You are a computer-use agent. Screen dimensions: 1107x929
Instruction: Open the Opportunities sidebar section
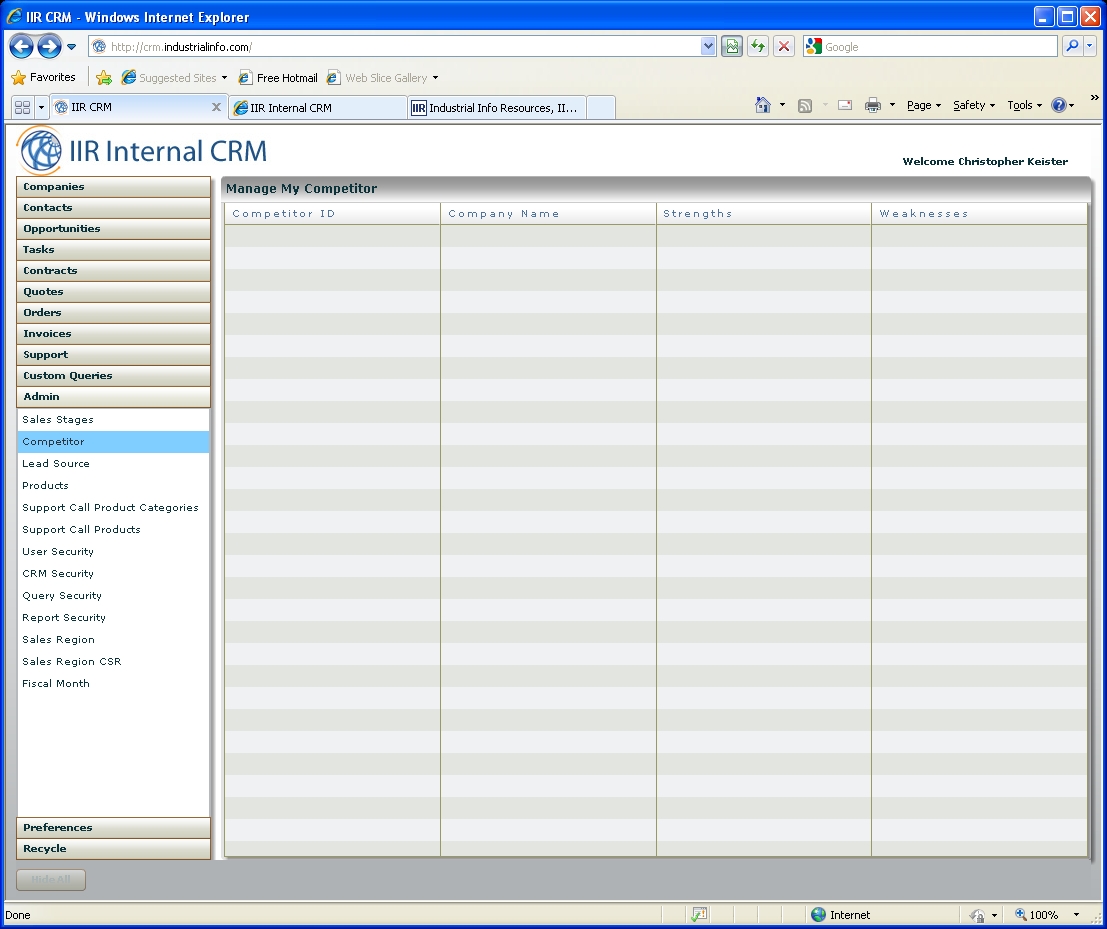pyautogui.click(x=113, y=229)
